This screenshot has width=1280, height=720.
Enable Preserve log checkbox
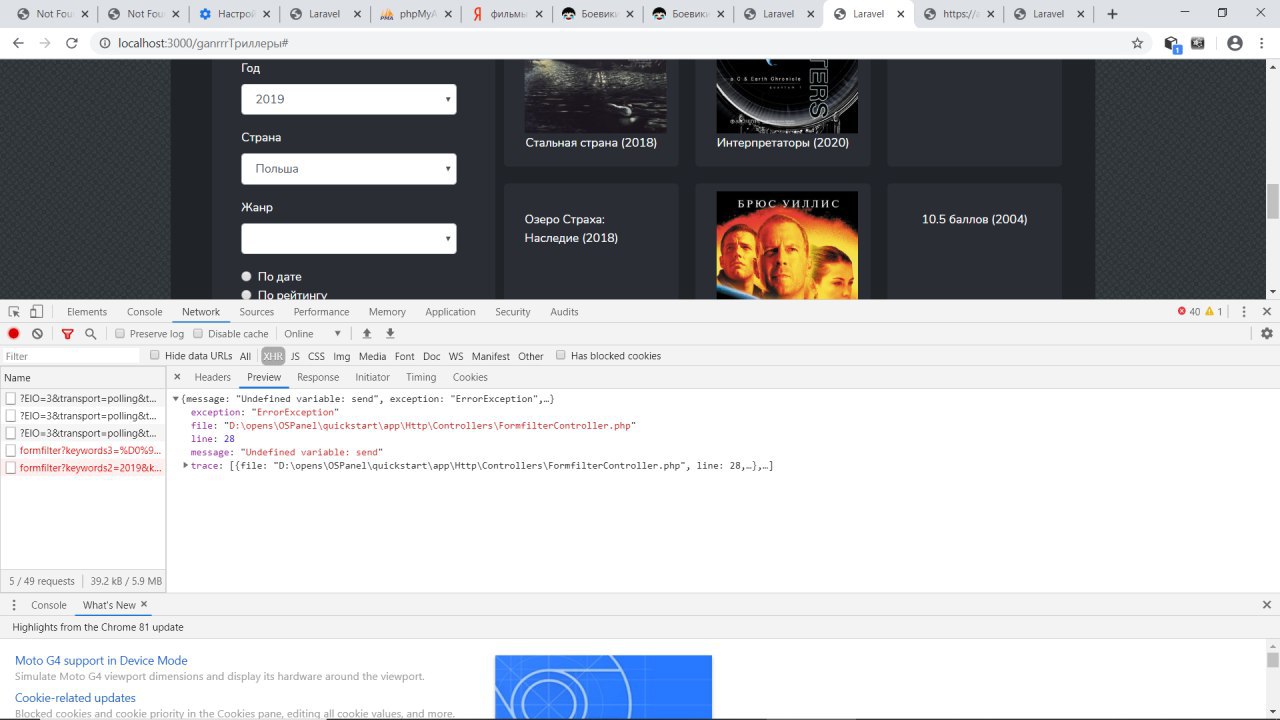coord(120,334)
